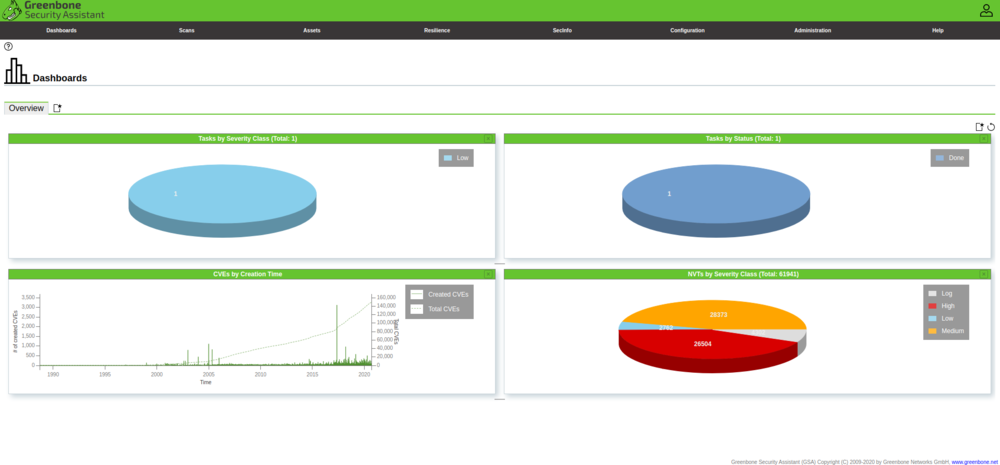Open the Help menu
This screenshot has width=1000, height=465.
(938, 31)
